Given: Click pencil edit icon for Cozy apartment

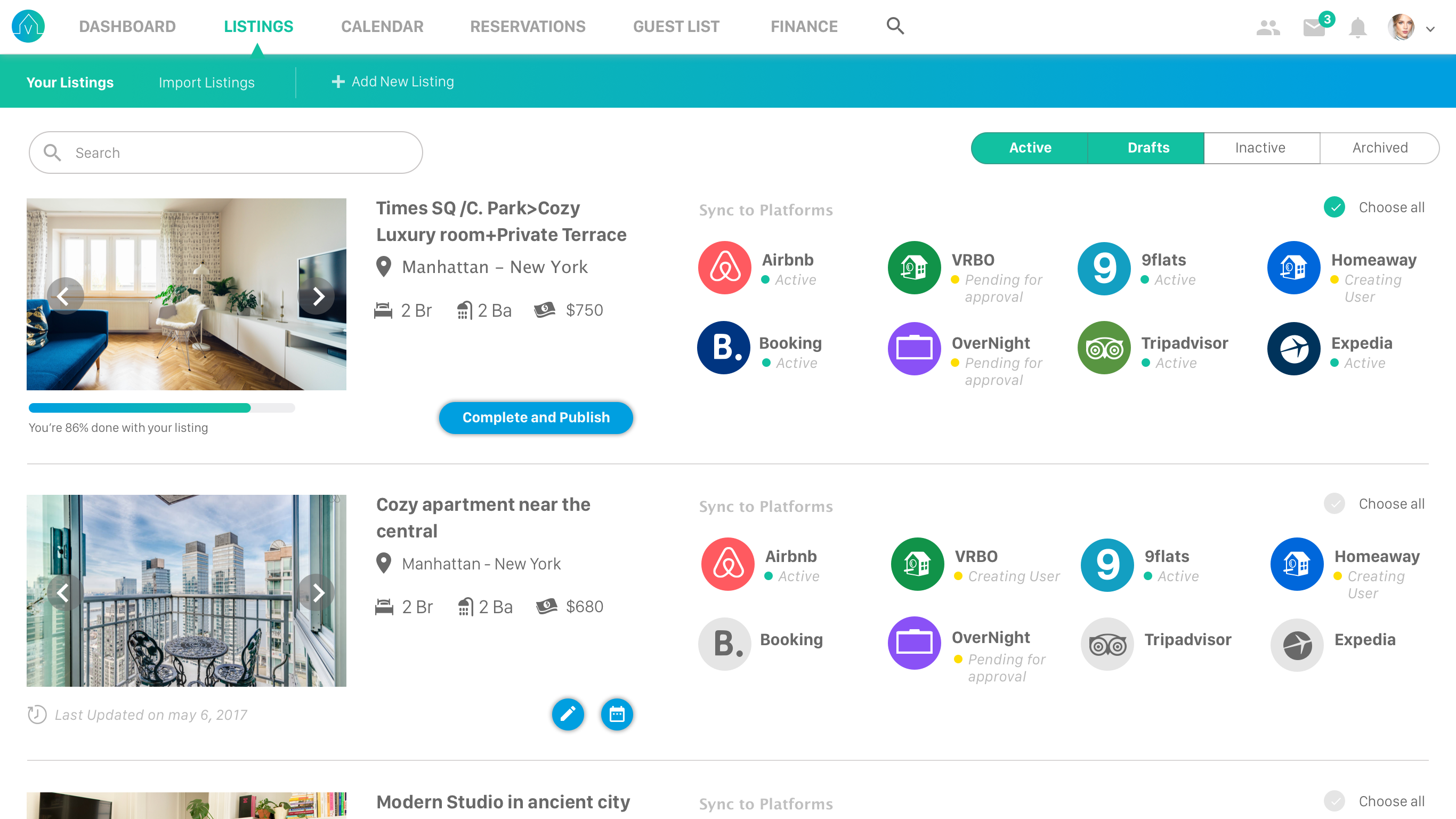Looking at the screenshot, I should coord(568,714).
